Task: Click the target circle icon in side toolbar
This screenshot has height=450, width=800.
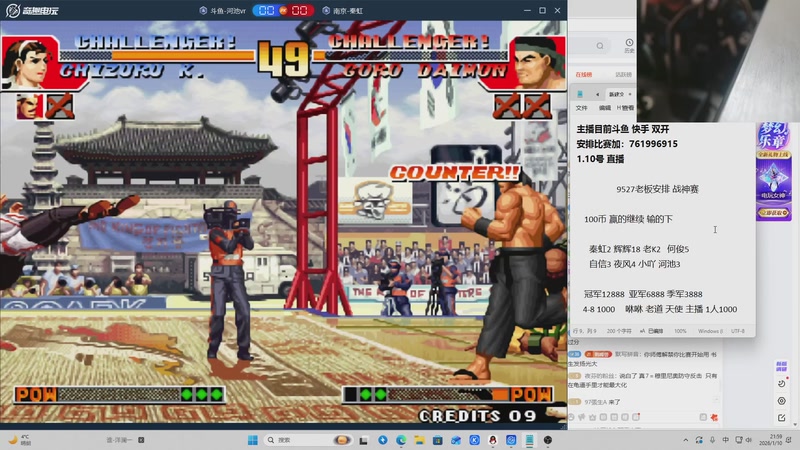Action: pyautogui.click(x=782, y=401)
